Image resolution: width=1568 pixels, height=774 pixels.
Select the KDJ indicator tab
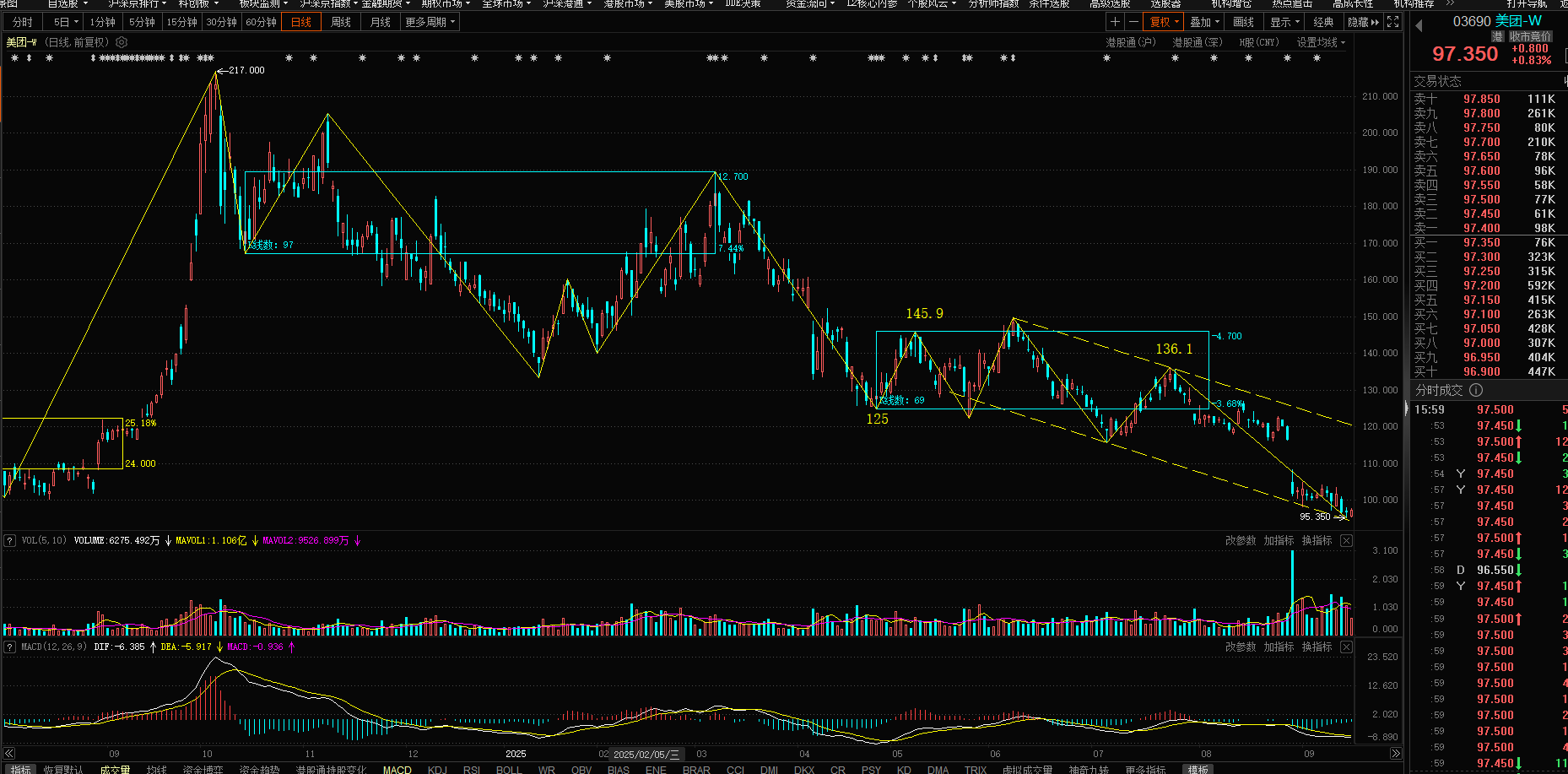tap(437, 769)
